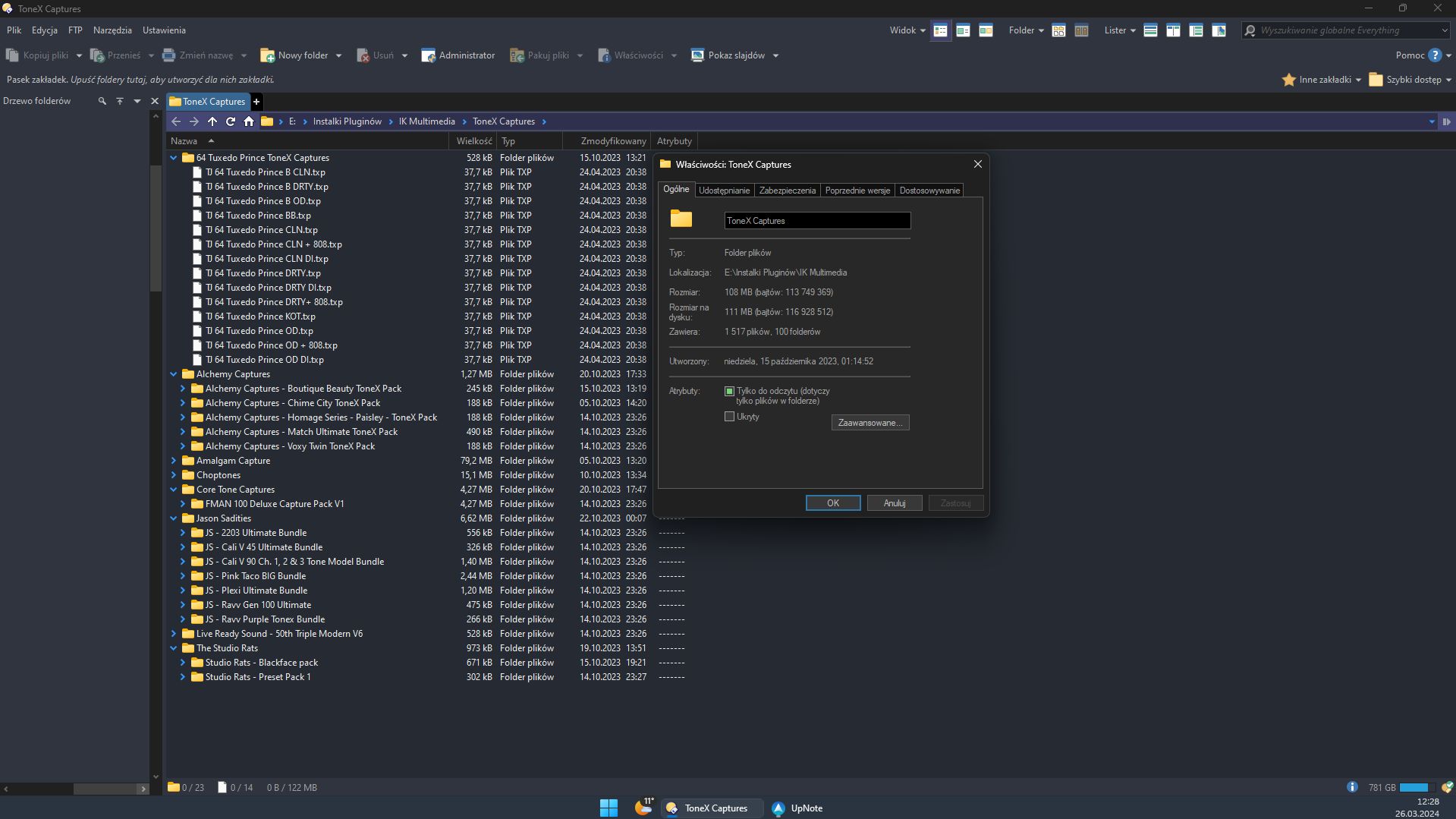Toggle the folder tree Lister layout icon
1456x819 pixels.
1196,30
